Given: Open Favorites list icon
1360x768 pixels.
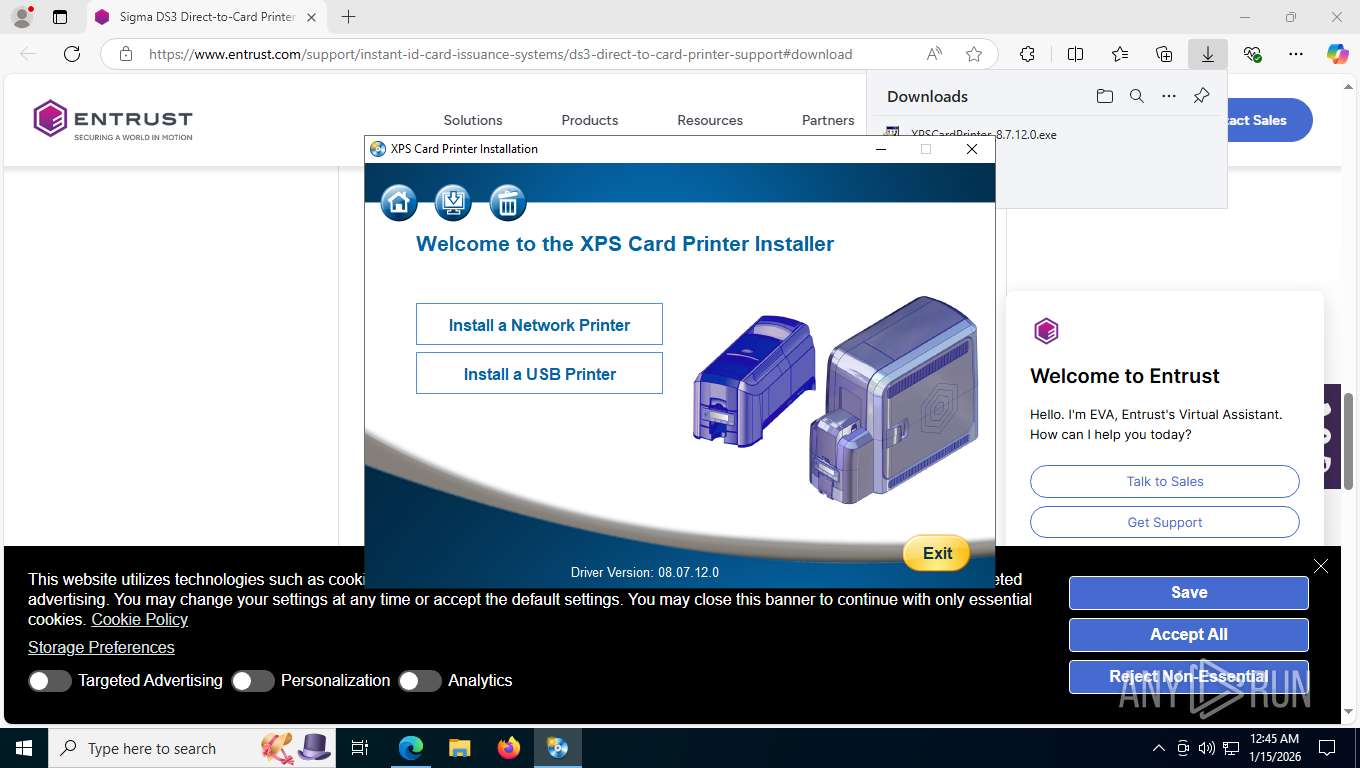Looking at the screenshot, I should [x=1120, y=54].
